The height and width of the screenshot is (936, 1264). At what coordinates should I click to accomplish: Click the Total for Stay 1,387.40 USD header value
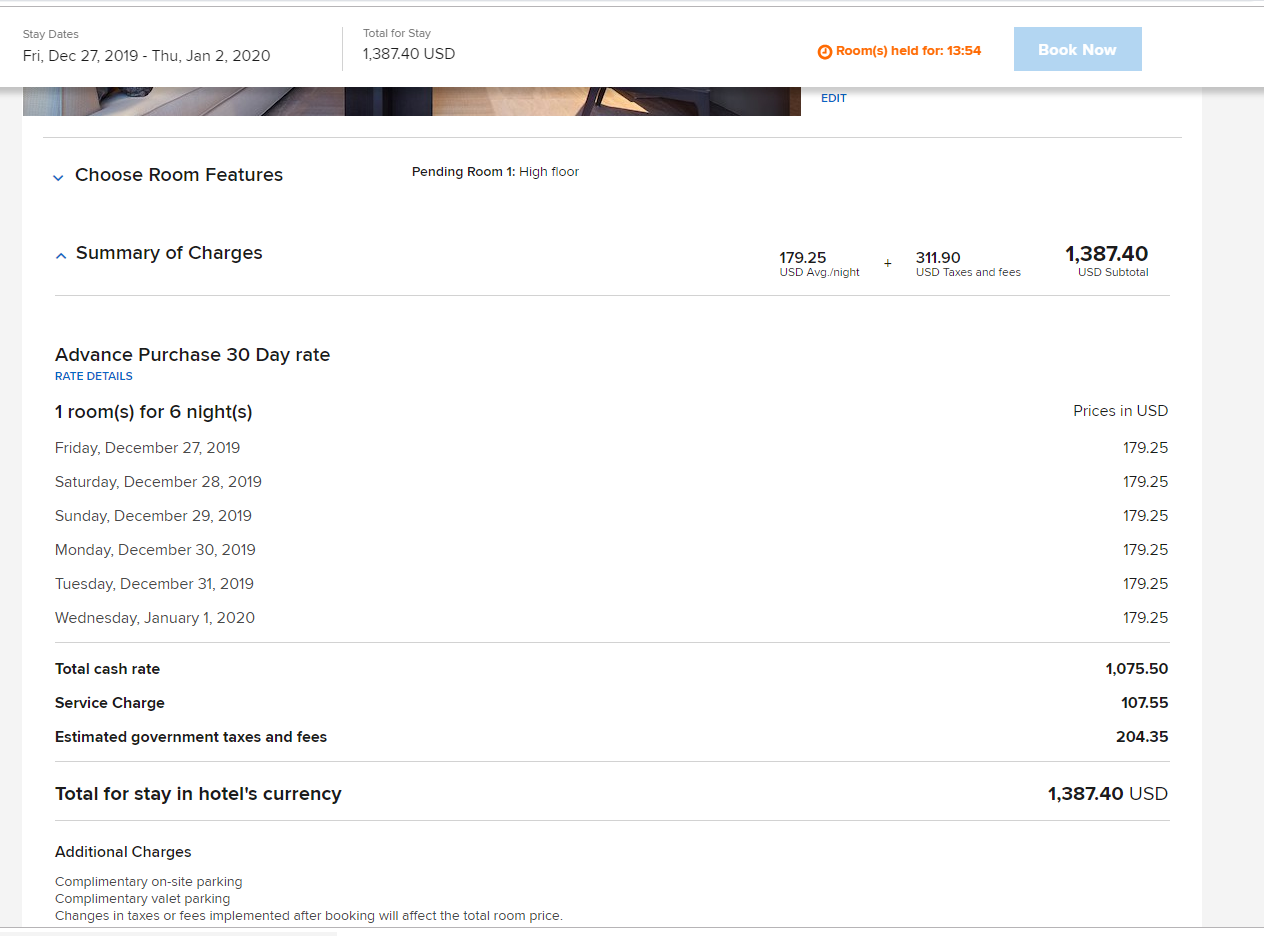[409, 54]
